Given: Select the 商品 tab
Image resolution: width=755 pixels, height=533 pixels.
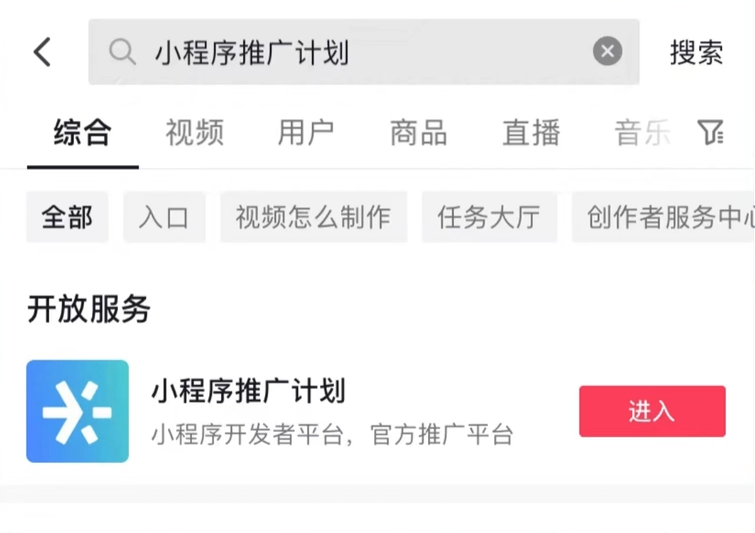Looking at the screenshot, I should [x=418, y=133].
